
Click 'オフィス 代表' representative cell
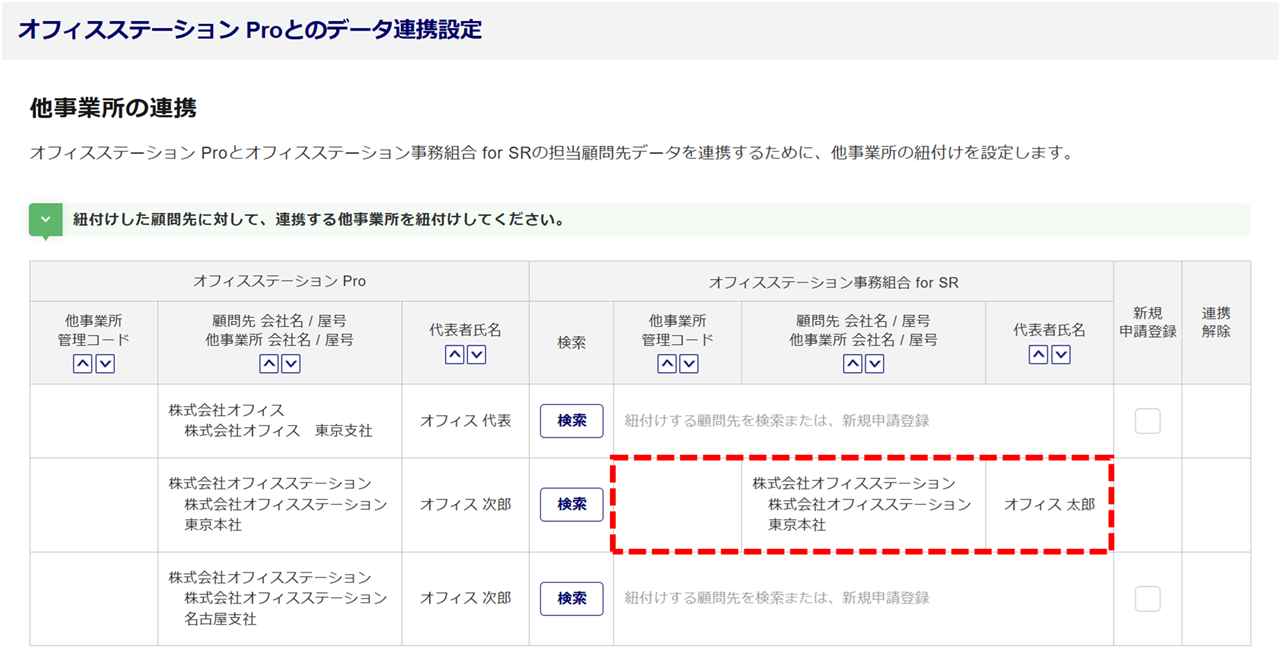click(466, 421)
